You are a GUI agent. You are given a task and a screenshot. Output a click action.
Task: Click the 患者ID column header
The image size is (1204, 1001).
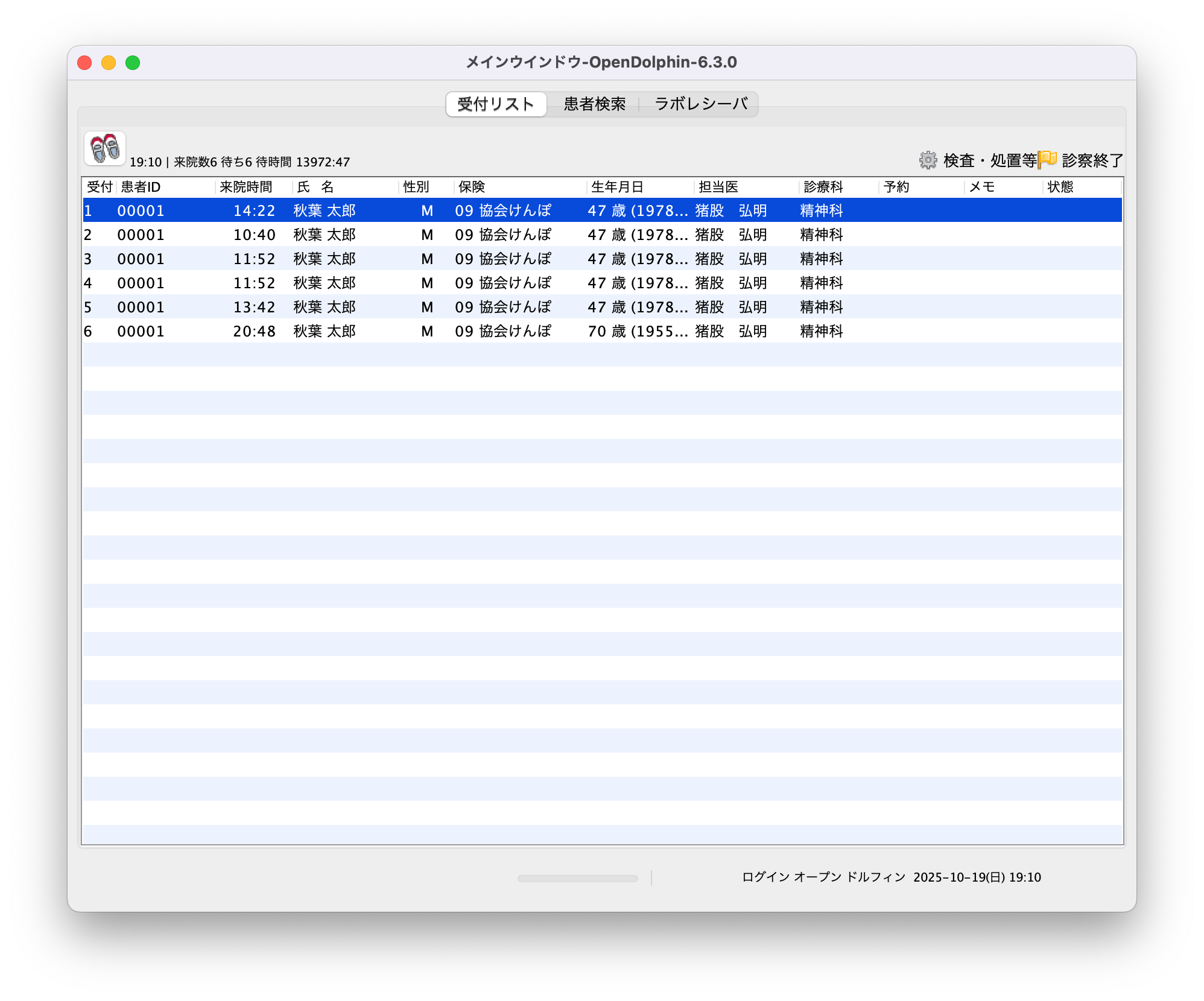[x=141, y=187]
